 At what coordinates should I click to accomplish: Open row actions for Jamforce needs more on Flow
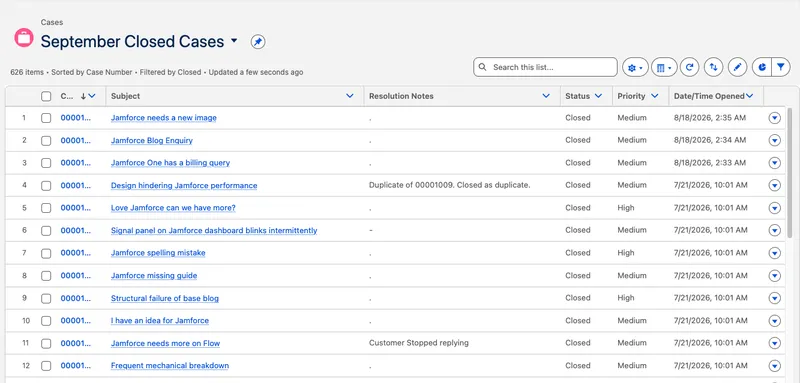774,343
